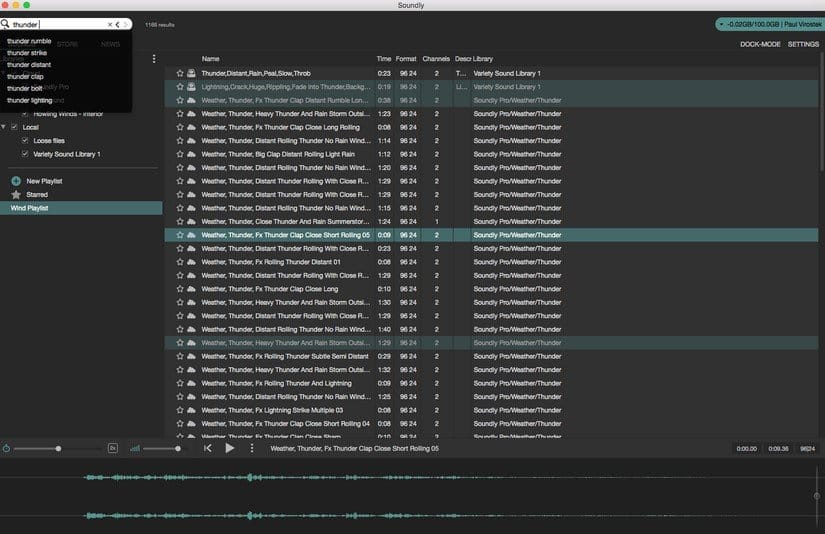The height and width of the screenshot is (534, 825).
Task: Click the 0x reset box beside pitch slider
Action: click(113, 448)
